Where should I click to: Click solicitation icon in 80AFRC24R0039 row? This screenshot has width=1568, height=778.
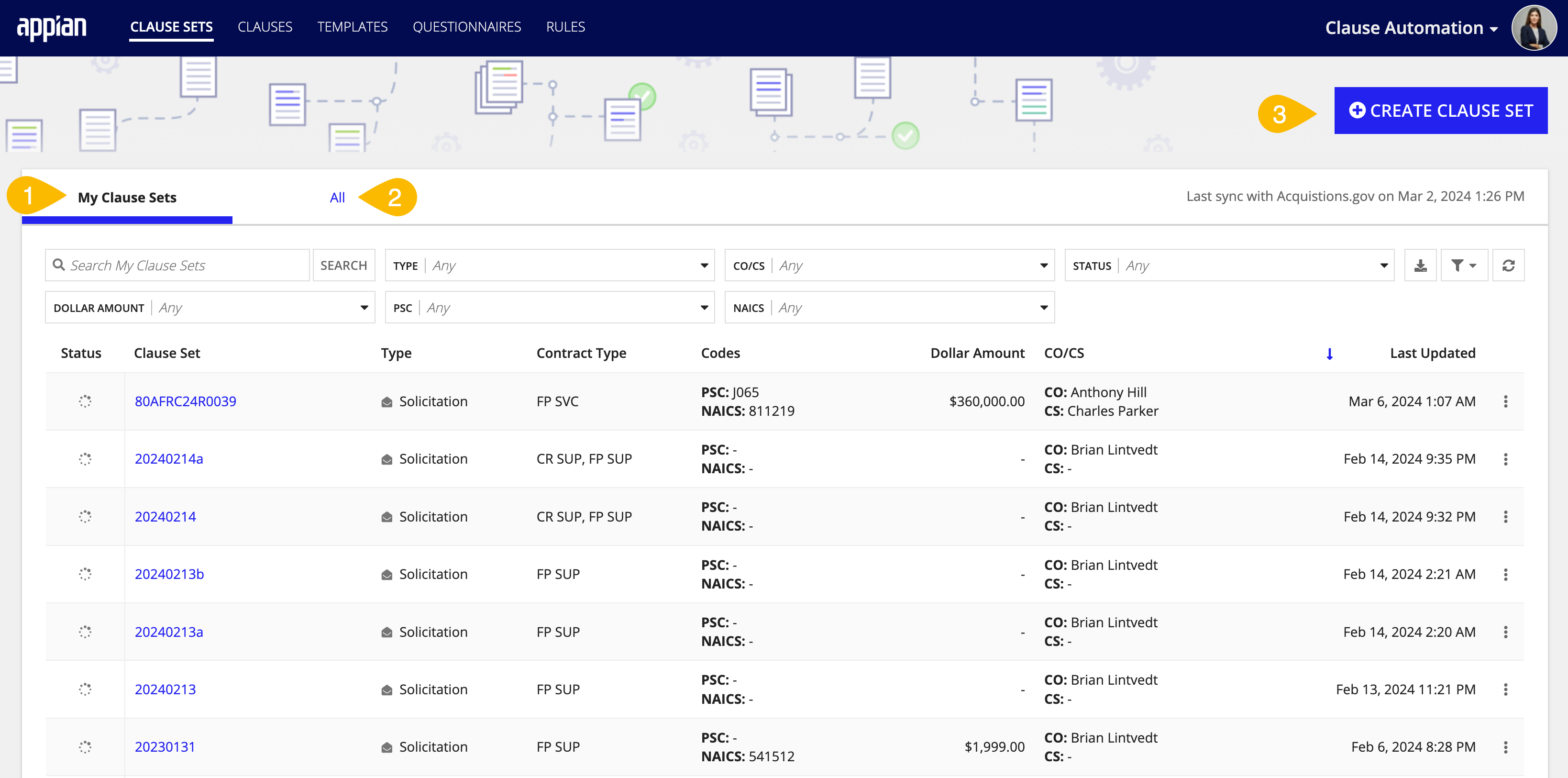(x=386, y=402)
